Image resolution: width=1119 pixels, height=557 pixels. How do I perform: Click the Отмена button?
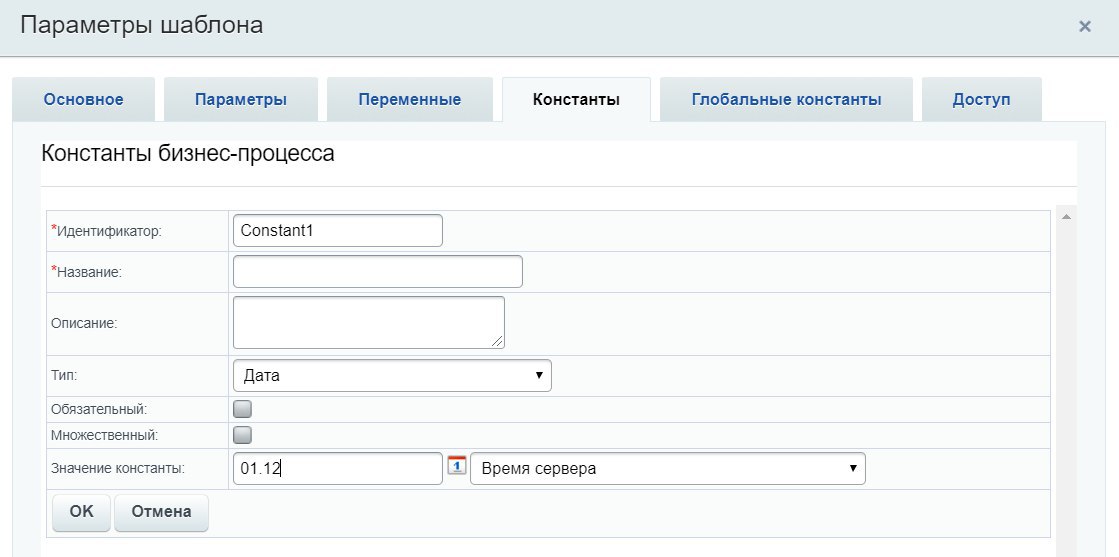(x=161, y=511)
